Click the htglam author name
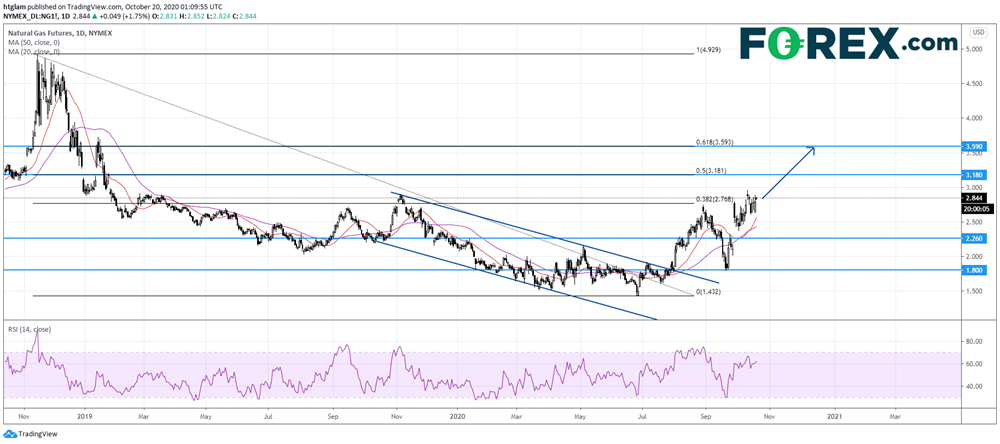The image size is (1000, 444). (x=16, y=7)
